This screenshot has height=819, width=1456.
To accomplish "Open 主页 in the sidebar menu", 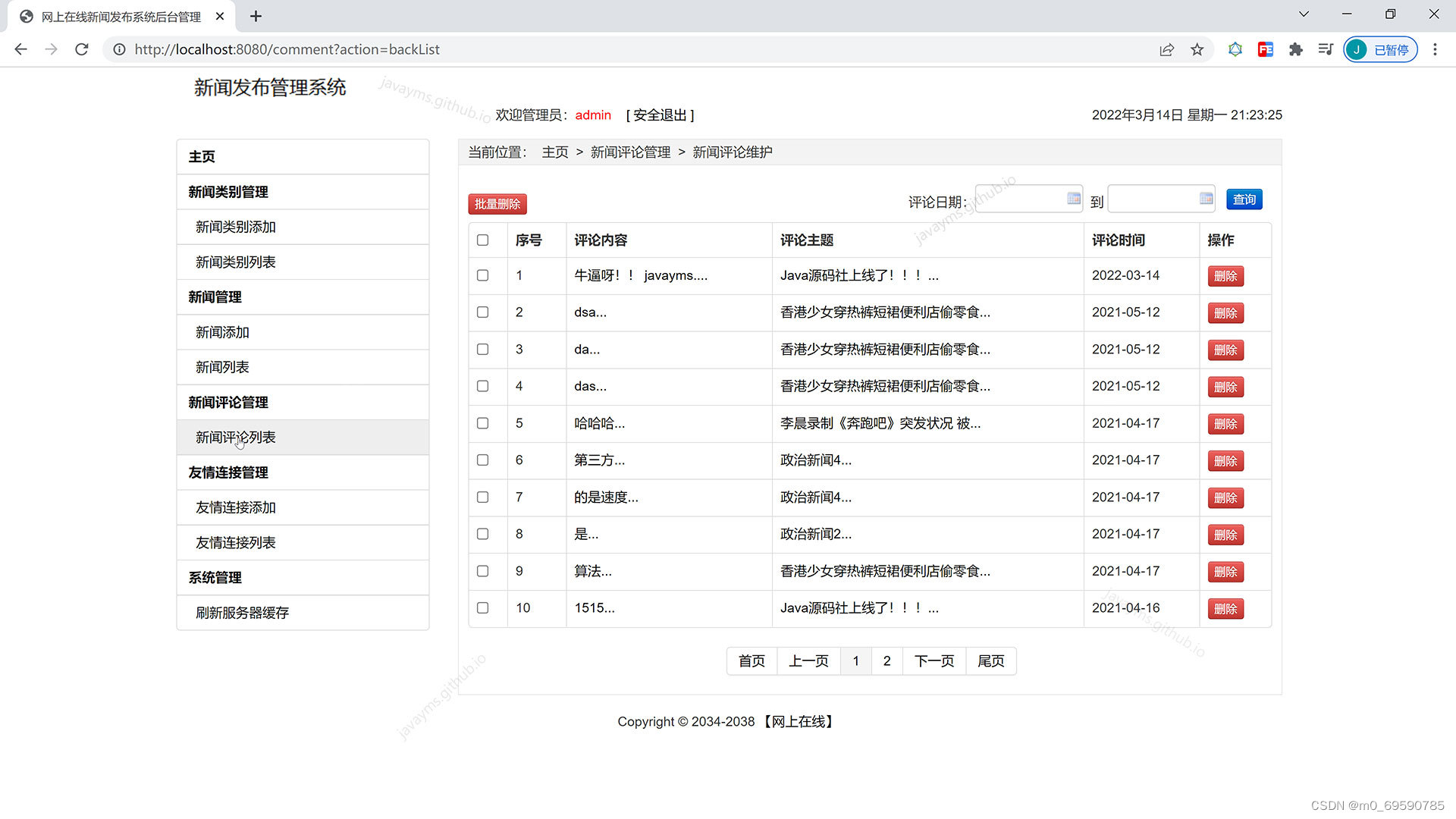I will (303, 156).
